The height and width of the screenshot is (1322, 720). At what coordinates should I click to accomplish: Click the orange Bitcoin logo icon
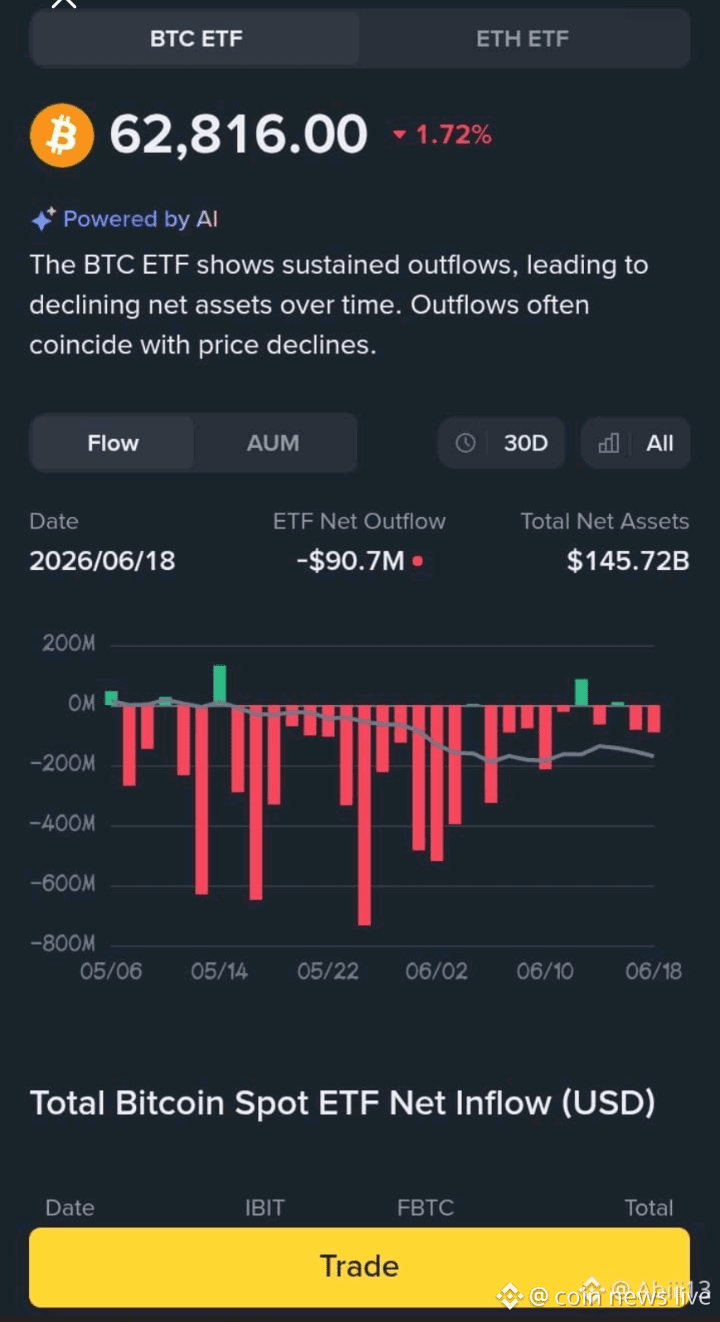pos(62,135)
